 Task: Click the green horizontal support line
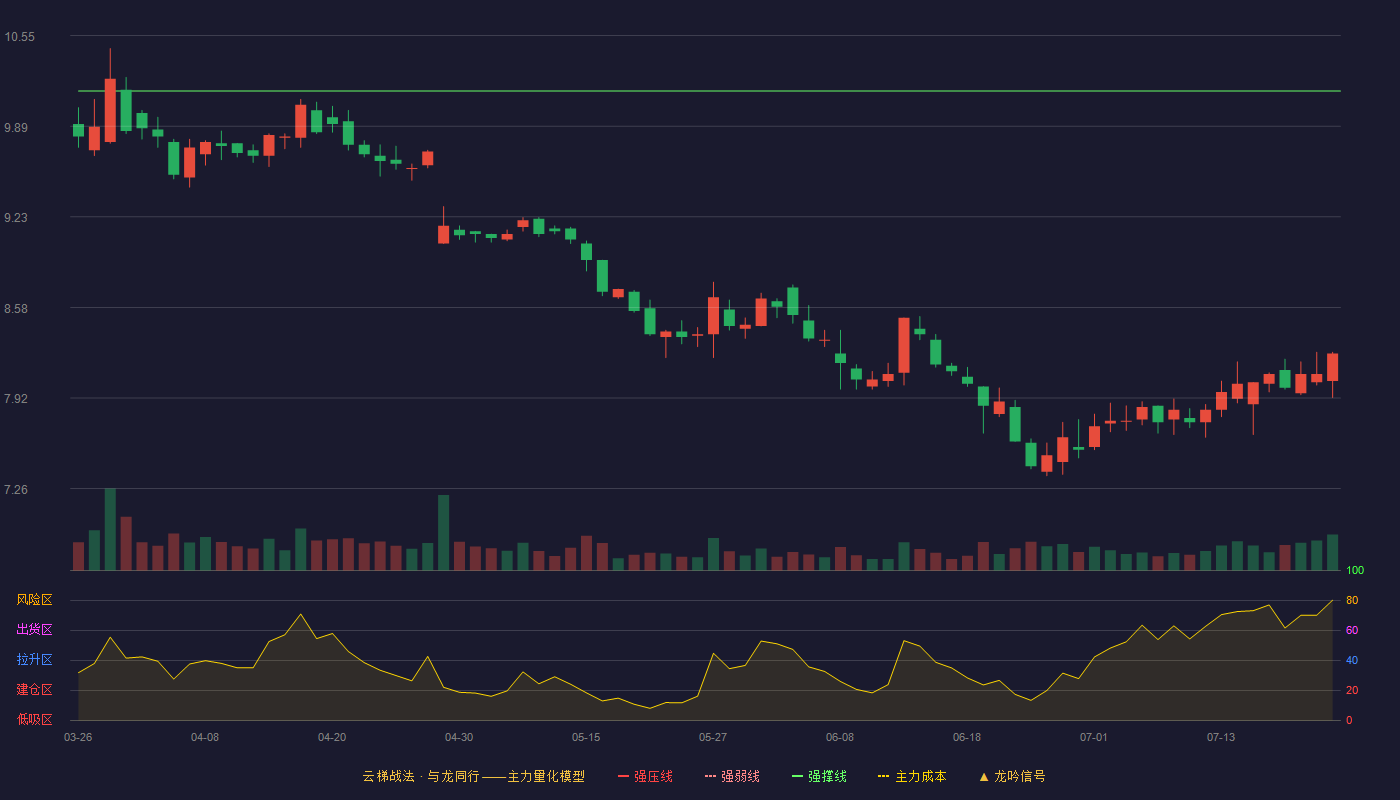coord(709,91)
